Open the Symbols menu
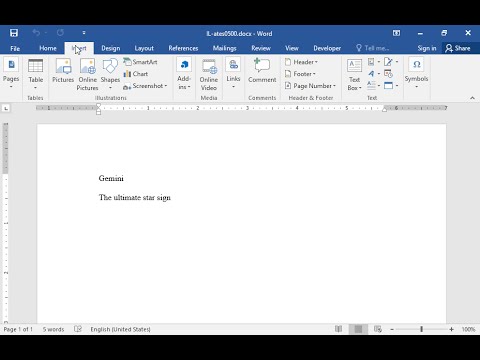 (x=416, y=73)
